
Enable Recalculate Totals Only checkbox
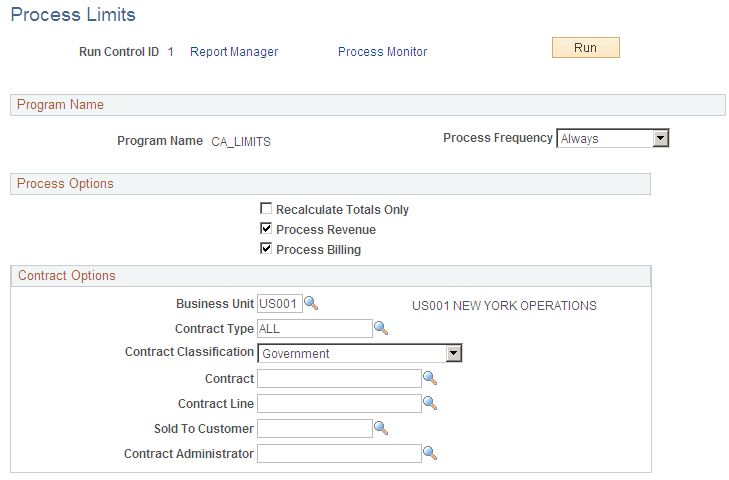(x=266, y=210)
